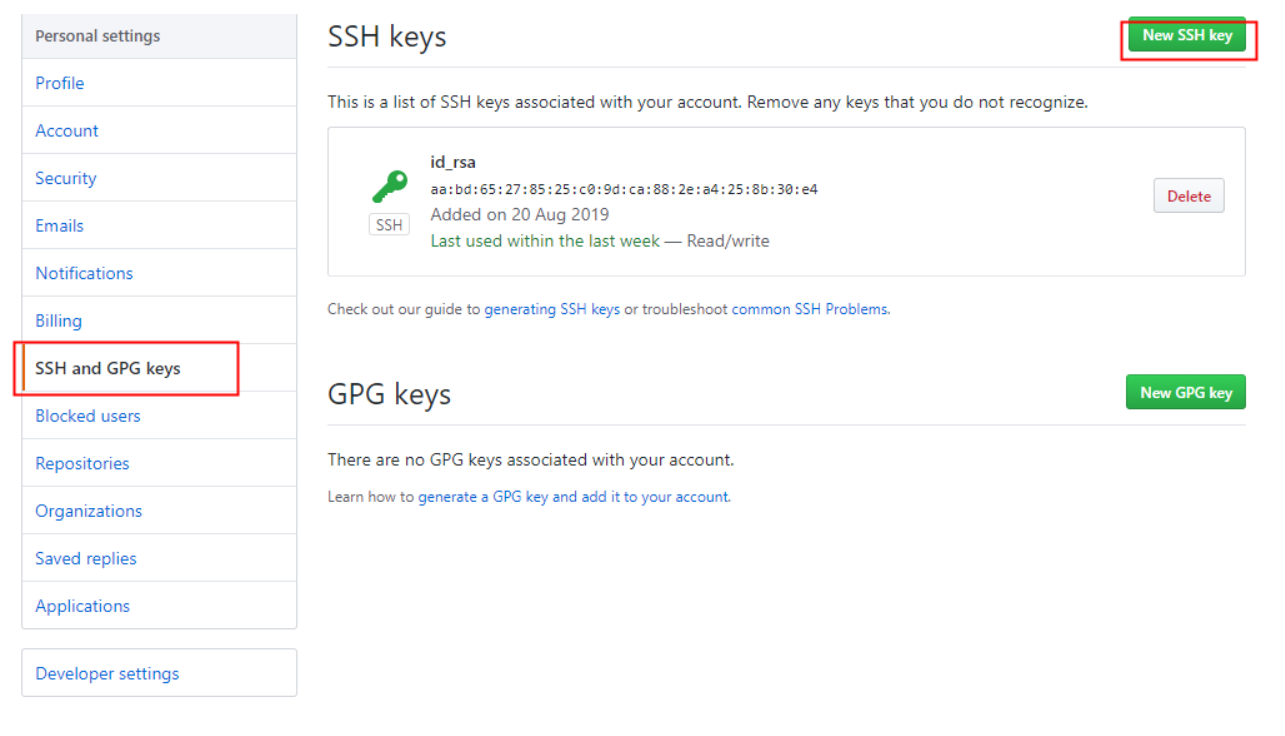Image resolution: width=1285 pixels, height=736 pixels.
Task: Click the green SSH key icon
Action: tap(390, 187)
